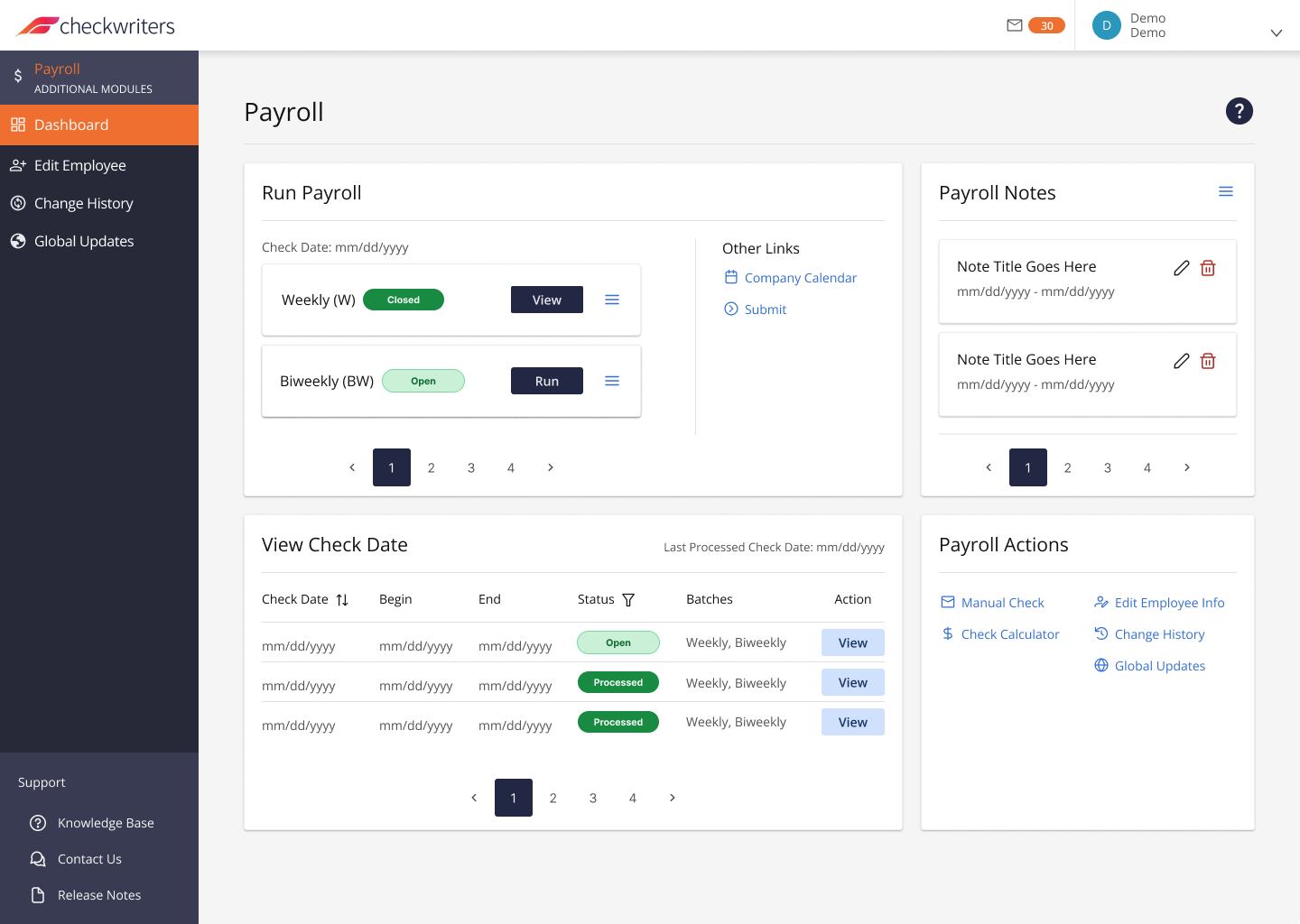
Task: Expand the Demo user account dropdown
Action: (1277, 32)
